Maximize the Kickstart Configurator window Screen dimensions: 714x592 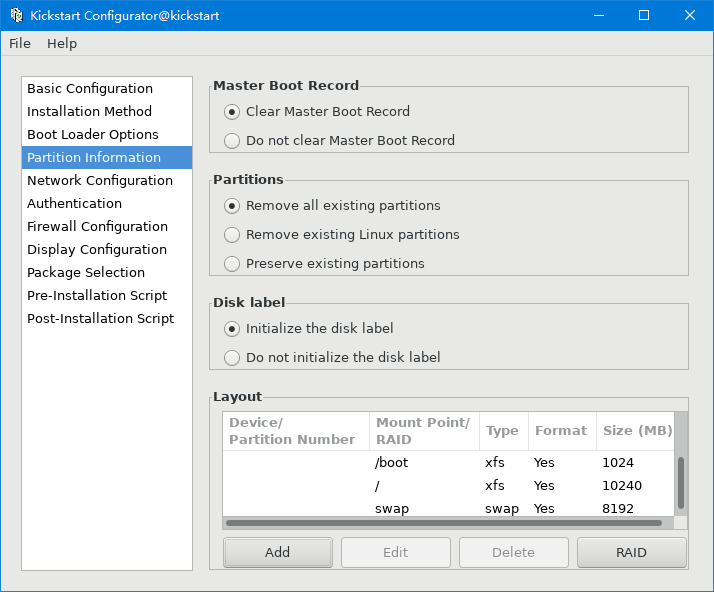pyautogui.click(x=644, y=15)
